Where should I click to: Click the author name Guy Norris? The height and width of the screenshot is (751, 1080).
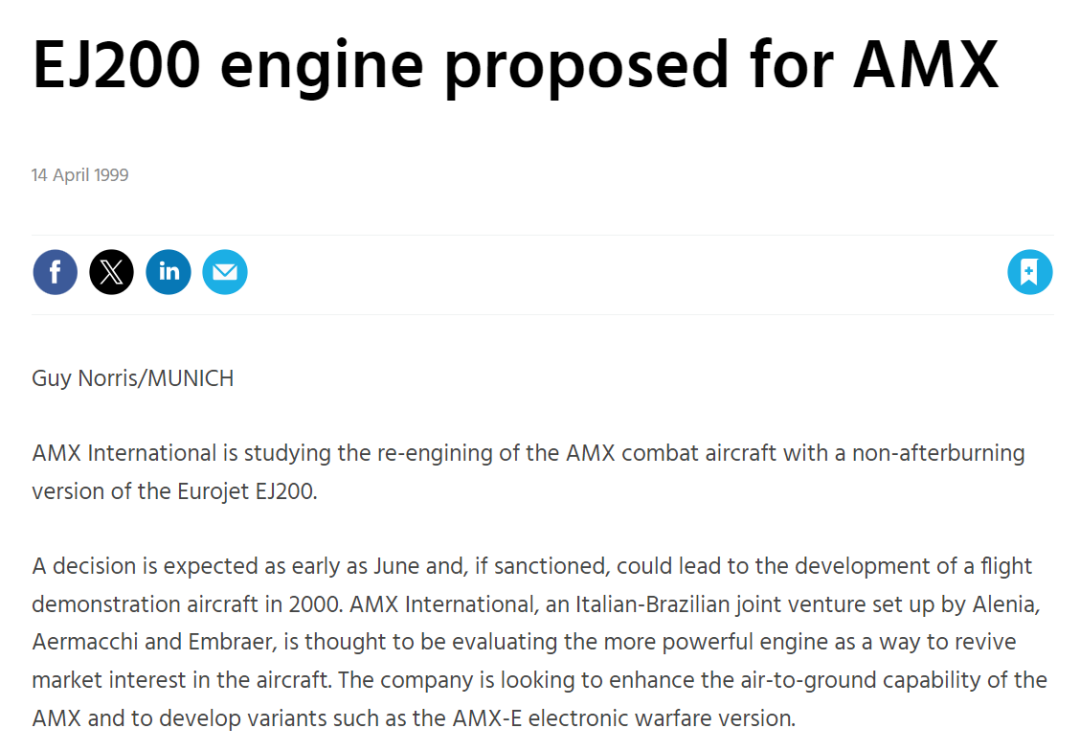coord(85,378)
